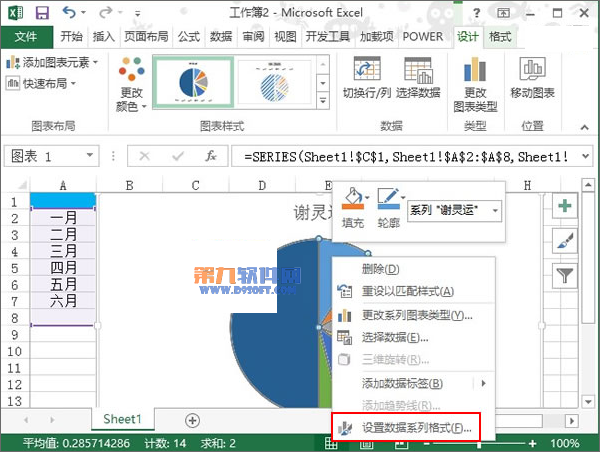Choose Delete from the context menu
The height and width of the screenshot is (452, 600).
coord(413,269)
